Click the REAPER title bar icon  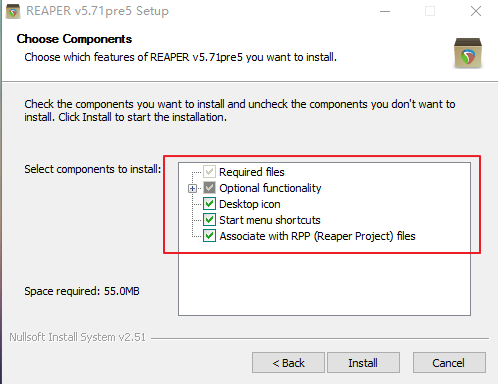13,11
